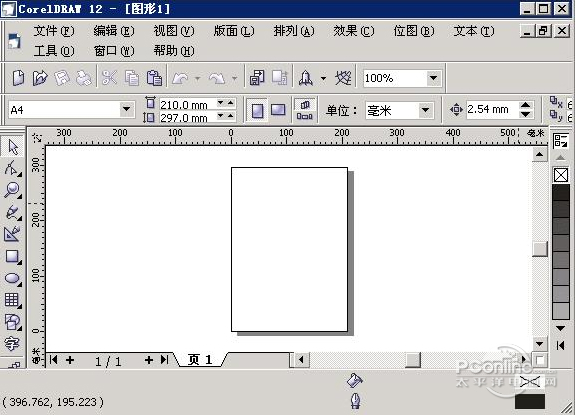576x418 pixels.
Task: Select the Pick arrow tool
Action: point(13,147)
